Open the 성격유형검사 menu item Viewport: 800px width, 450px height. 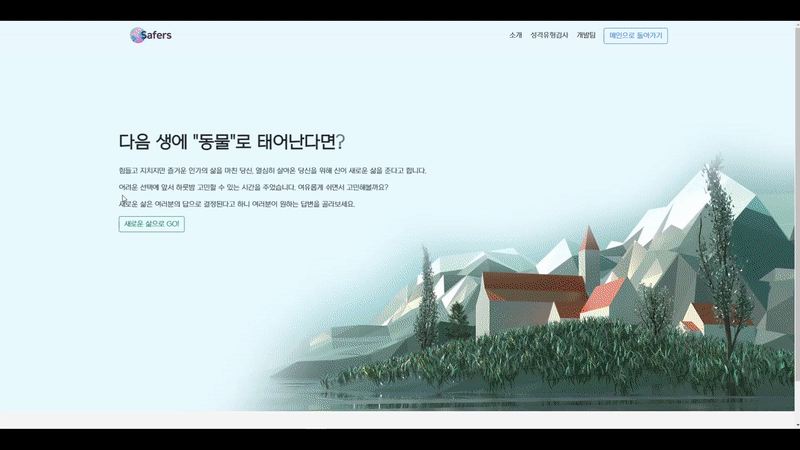click(549, 35)
